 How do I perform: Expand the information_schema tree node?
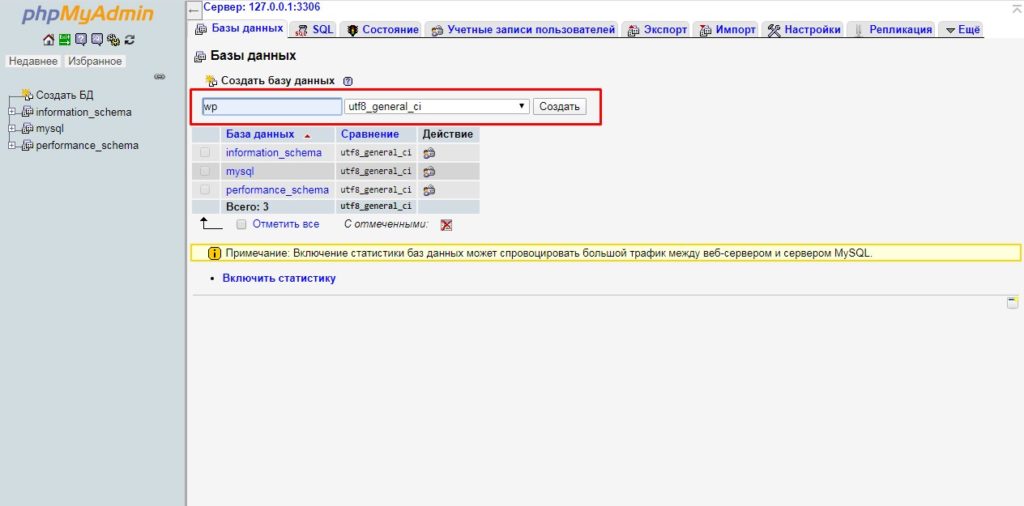coord(12,112)
